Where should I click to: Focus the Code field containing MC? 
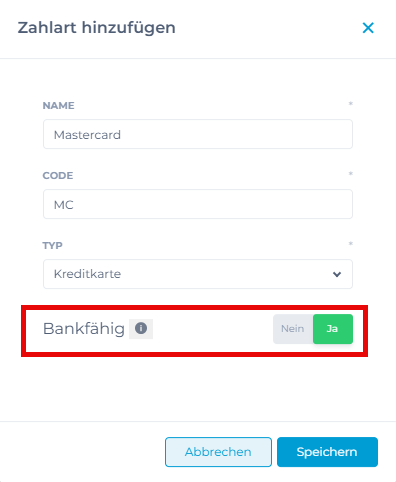pos(198,204)
